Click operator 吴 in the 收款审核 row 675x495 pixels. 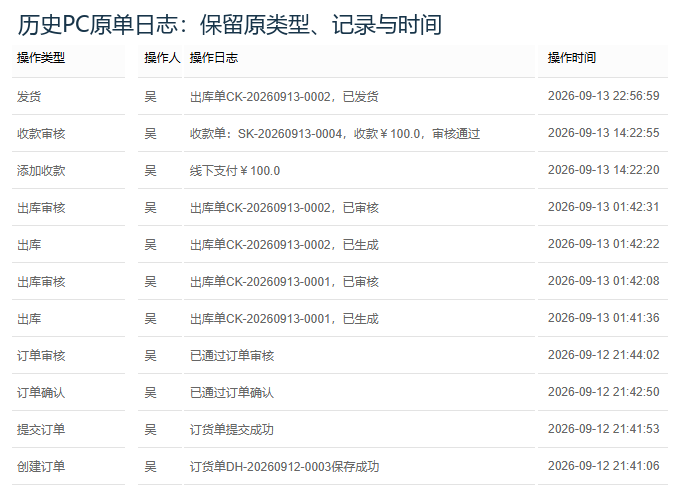[150, 133]
